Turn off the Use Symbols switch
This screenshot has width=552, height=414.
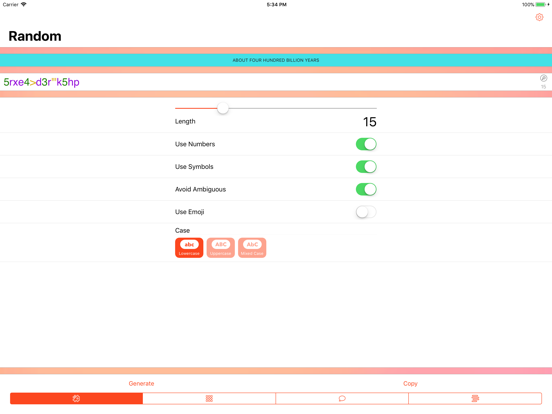(366, 167)
